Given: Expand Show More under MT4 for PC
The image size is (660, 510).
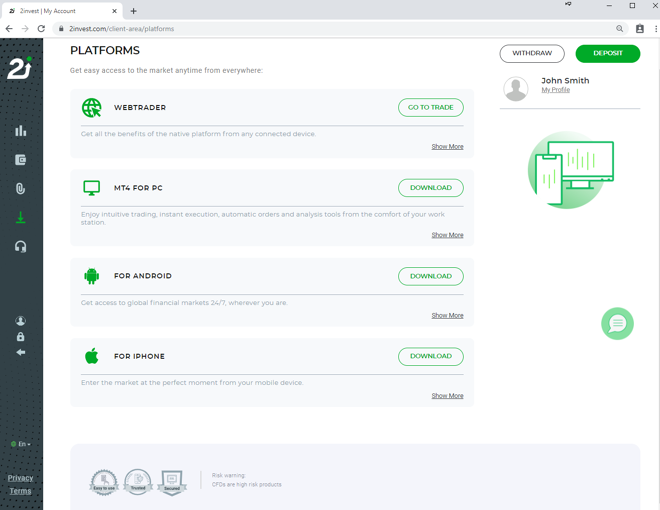Looking at the screenshot, I should 447,235.
